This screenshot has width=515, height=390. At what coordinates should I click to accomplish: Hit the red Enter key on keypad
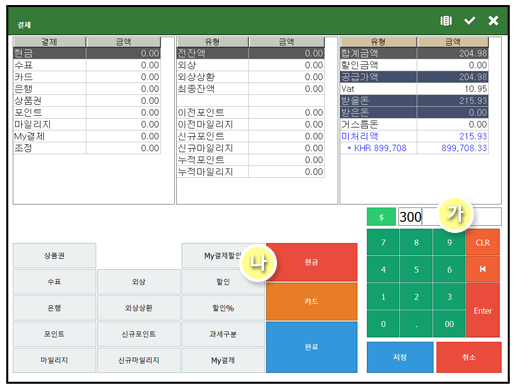483,310
